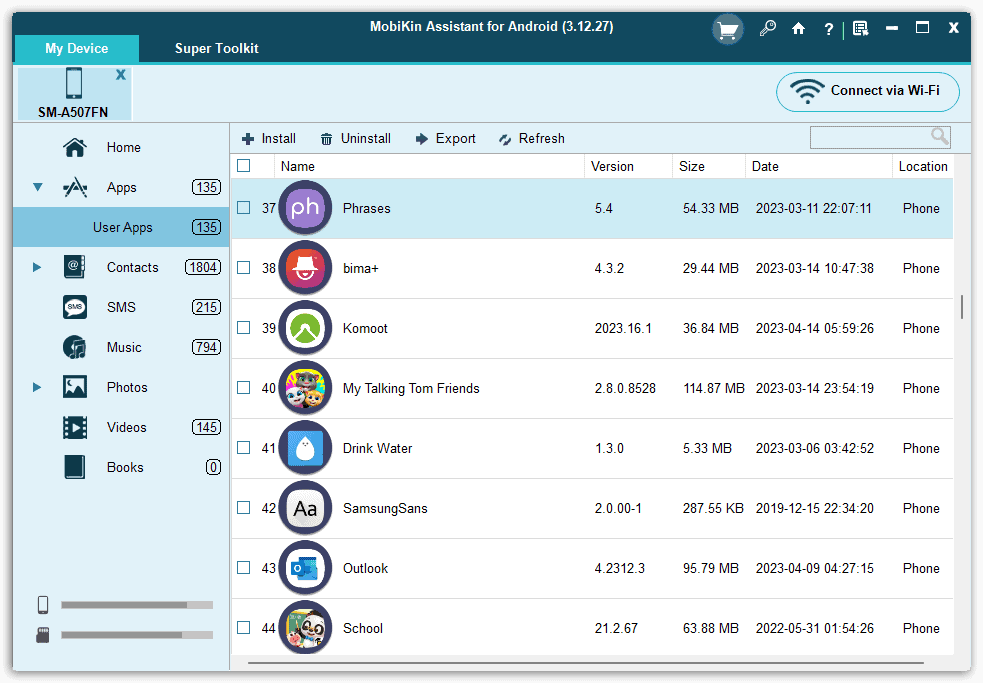Click the Uninstall button
This screenshot has height=683, width=983.
[x=355, y=139]
